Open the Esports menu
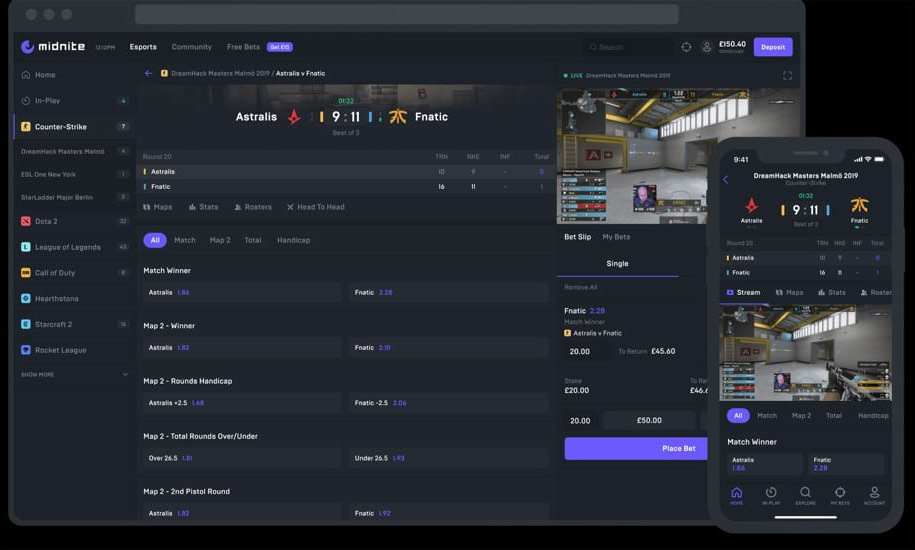Image resolution: width=915 pixels, height=550 pixels. click(143, 47)
